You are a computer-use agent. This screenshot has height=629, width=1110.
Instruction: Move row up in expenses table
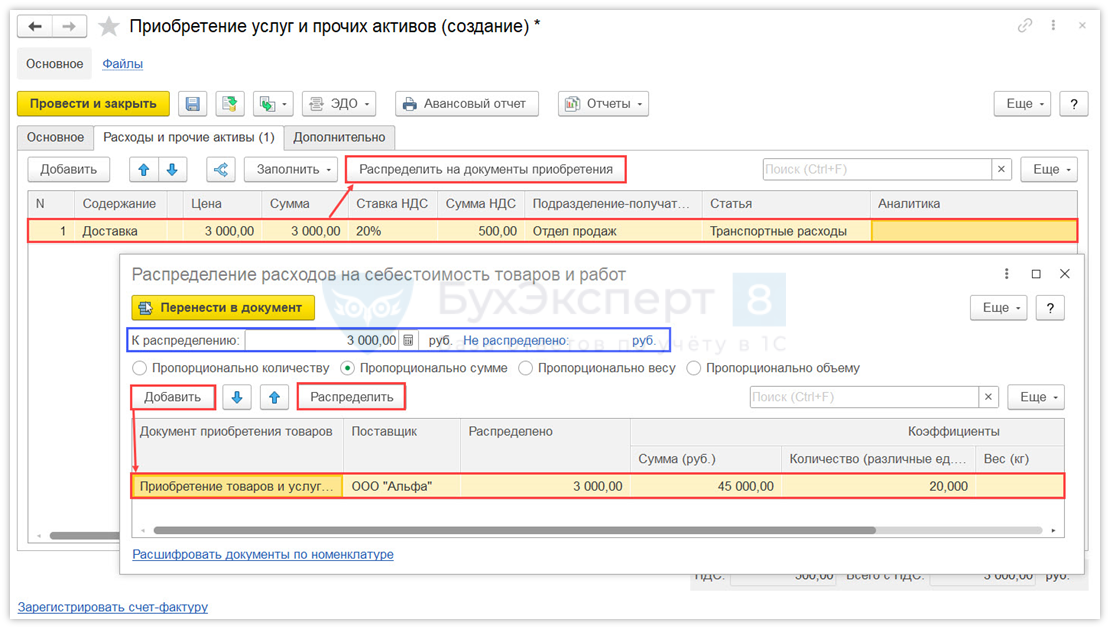[x=144, y=170]
